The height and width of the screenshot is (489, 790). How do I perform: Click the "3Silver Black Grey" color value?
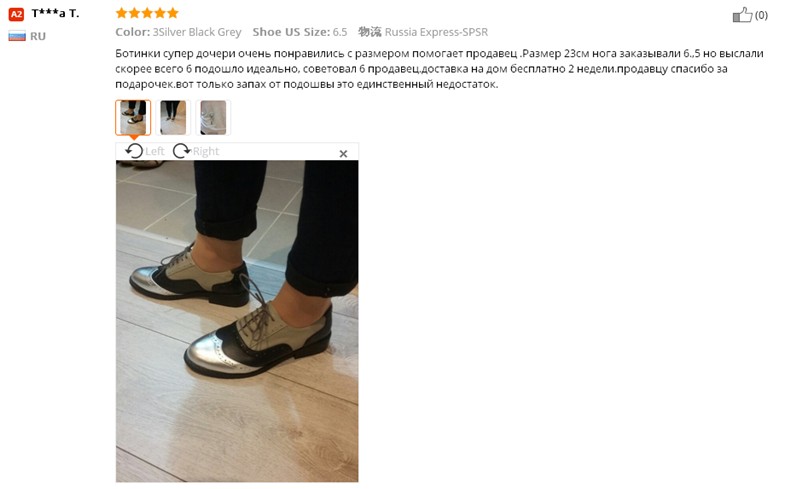pyautogui.click(x=197, y=32)
